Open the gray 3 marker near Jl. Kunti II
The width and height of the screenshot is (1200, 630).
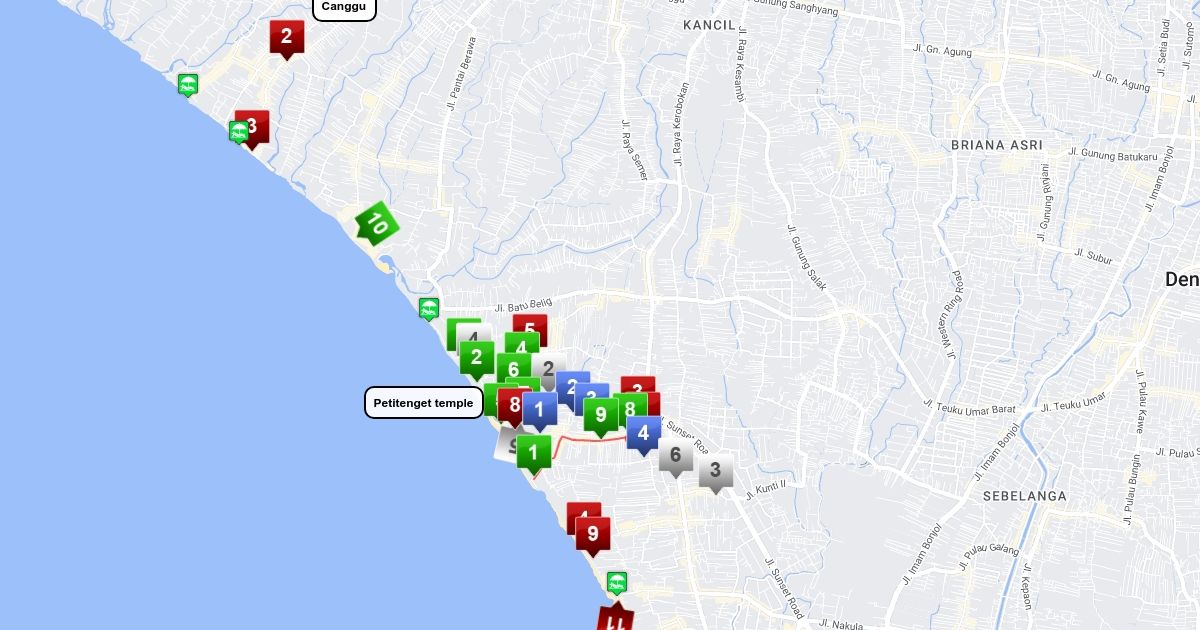click(x=715, y=473)
